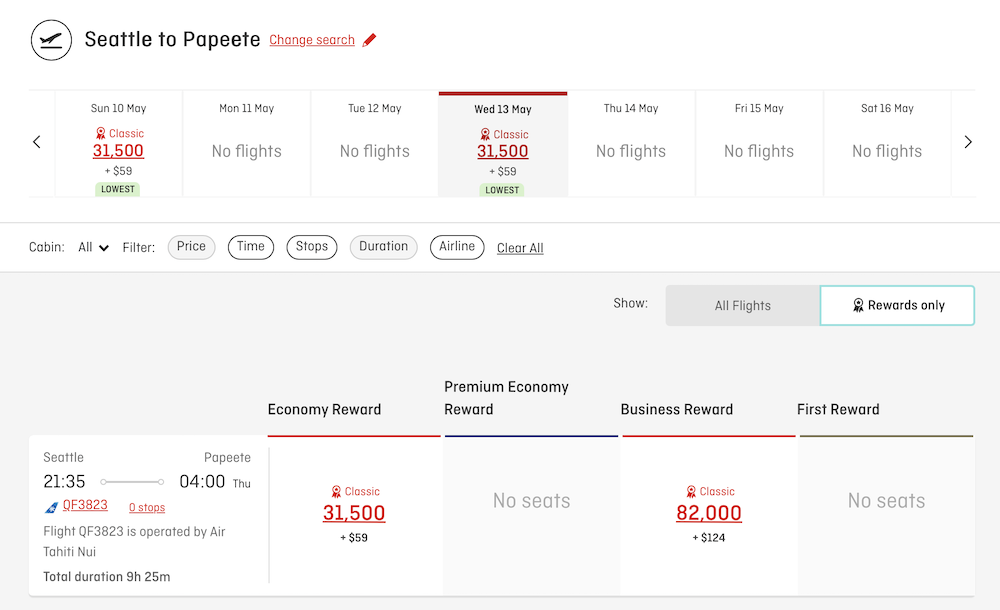Open the 0 stops link
1000x610 pixels.
click(147, 507)
